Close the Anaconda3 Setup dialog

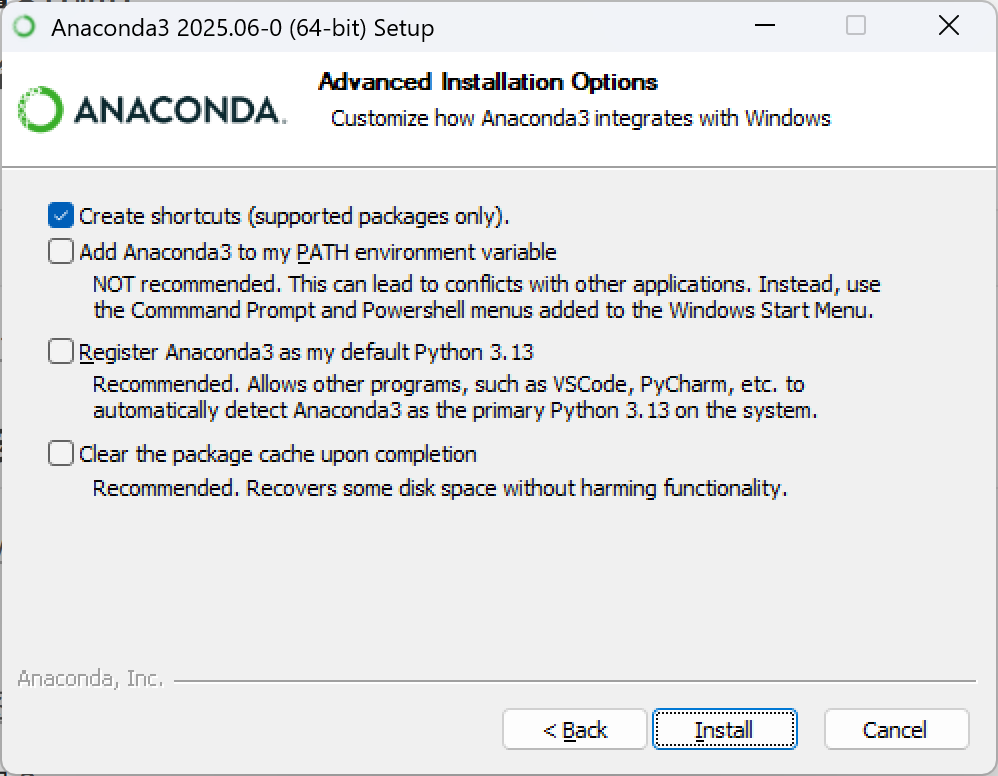tap(948, 27)
